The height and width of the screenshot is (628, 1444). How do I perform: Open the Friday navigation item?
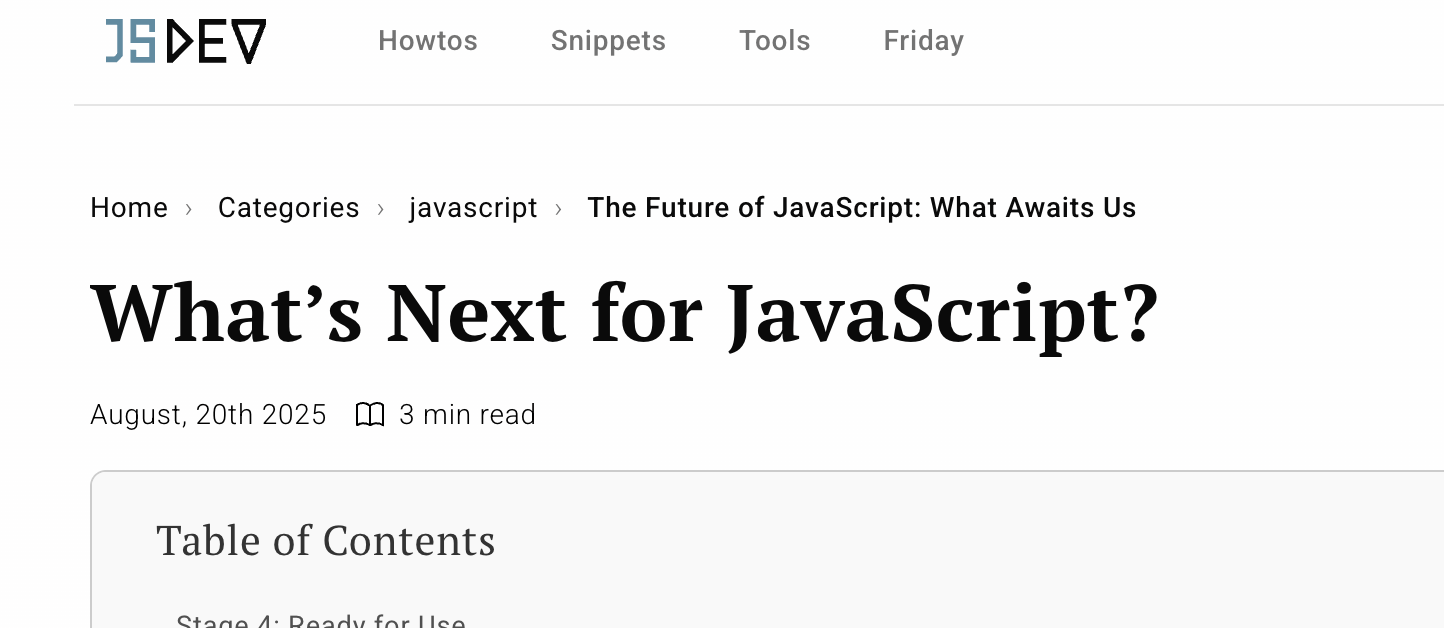pyautogui.click(x=924, y=41)
